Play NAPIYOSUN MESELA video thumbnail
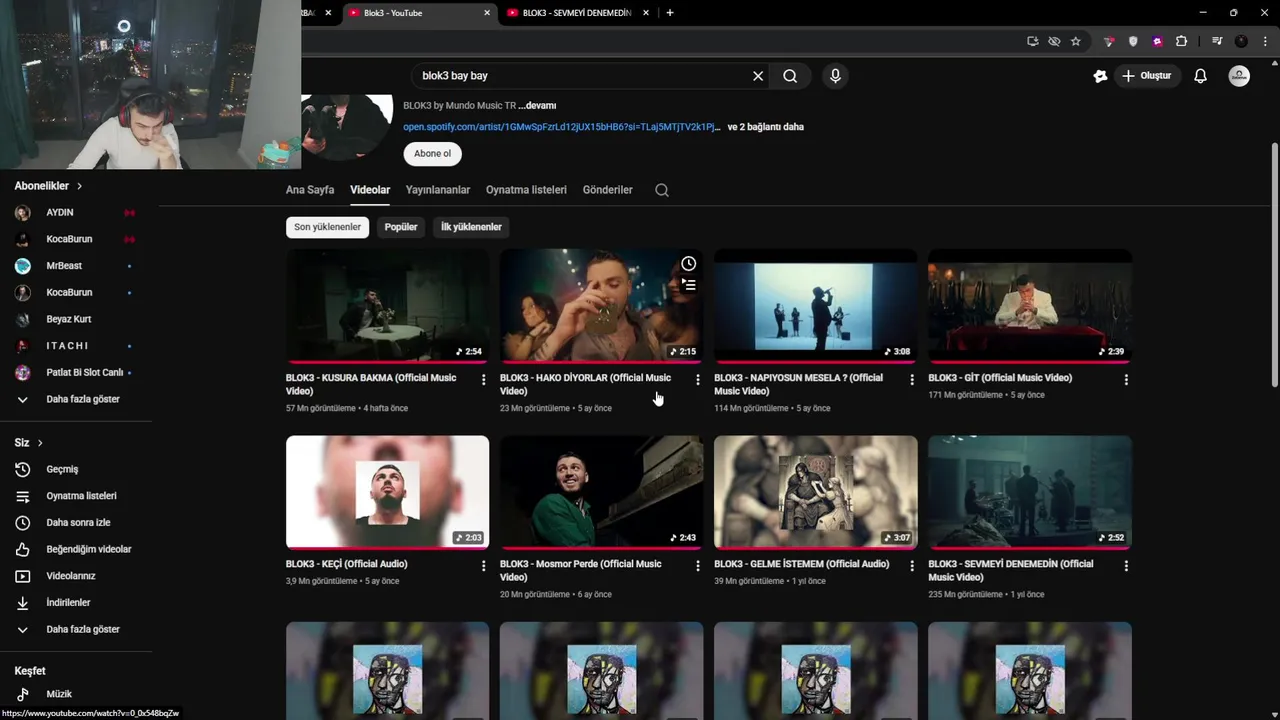The height and width of the screenshot is (720, 1280). click(815, 306)
